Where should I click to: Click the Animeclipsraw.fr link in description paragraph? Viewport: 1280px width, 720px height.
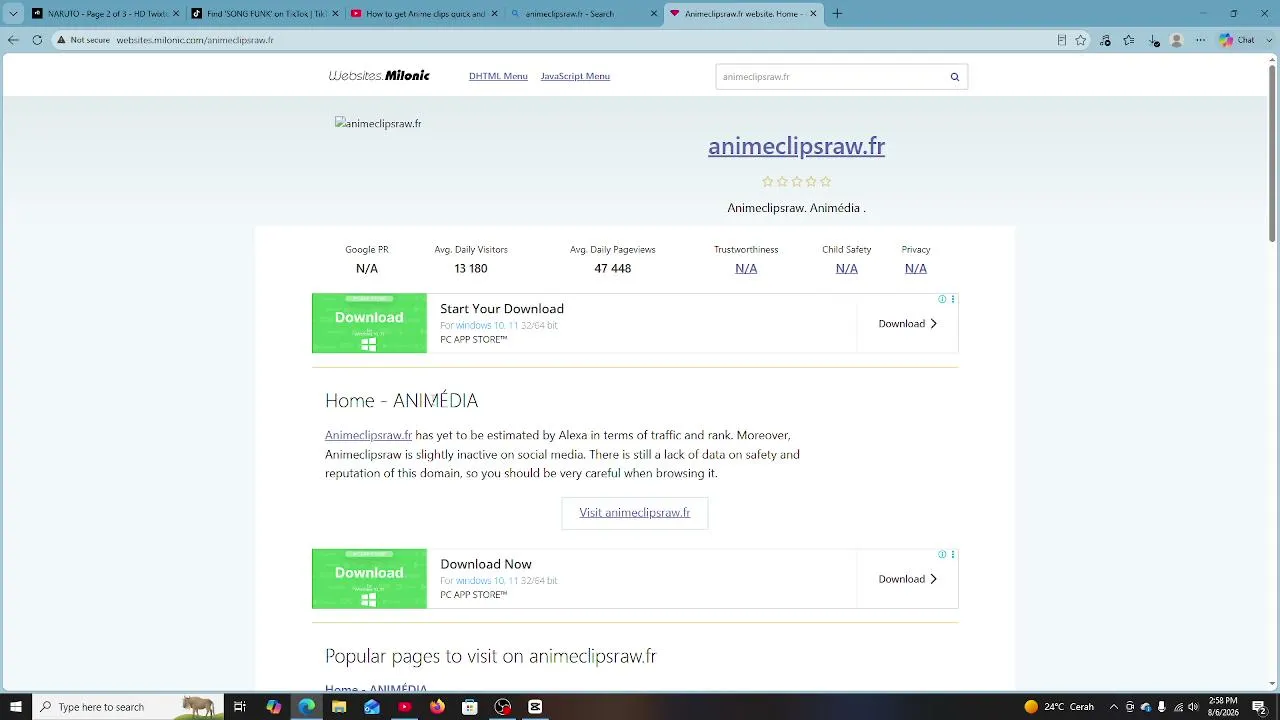click(x=368, y=435)
